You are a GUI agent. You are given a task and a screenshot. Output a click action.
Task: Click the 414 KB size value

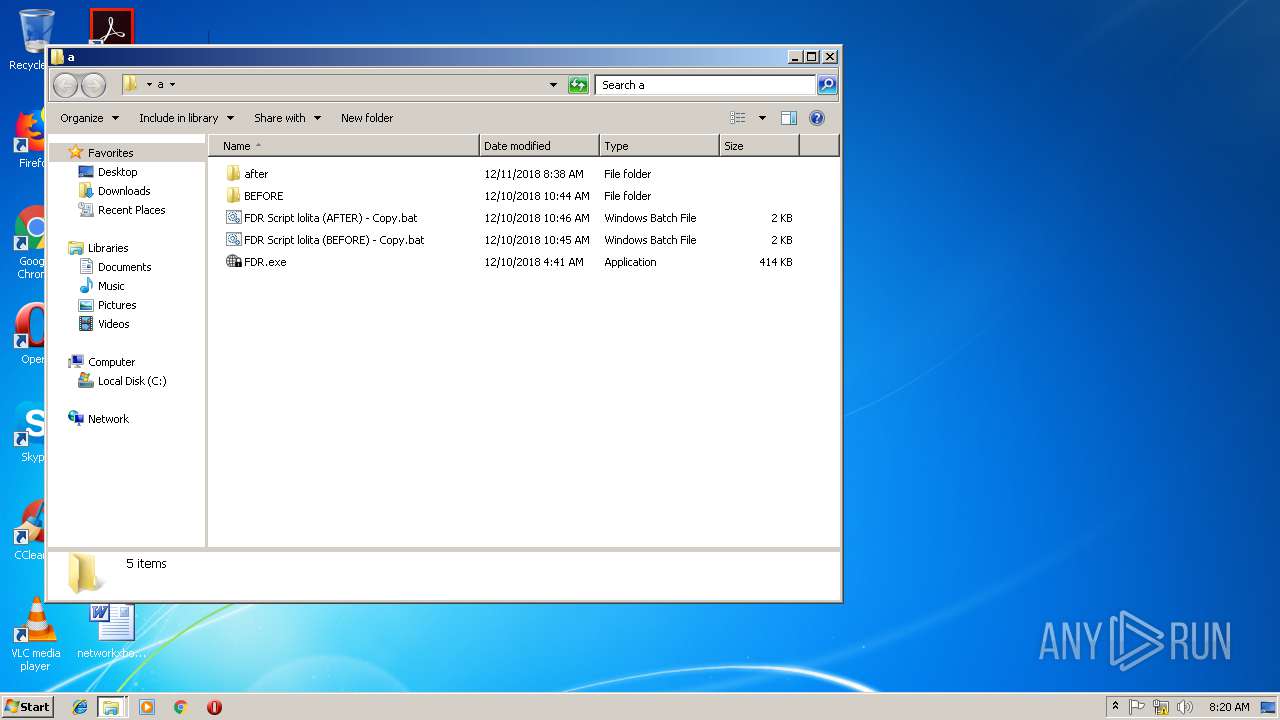pyautogui.click(x=775, y=262)
